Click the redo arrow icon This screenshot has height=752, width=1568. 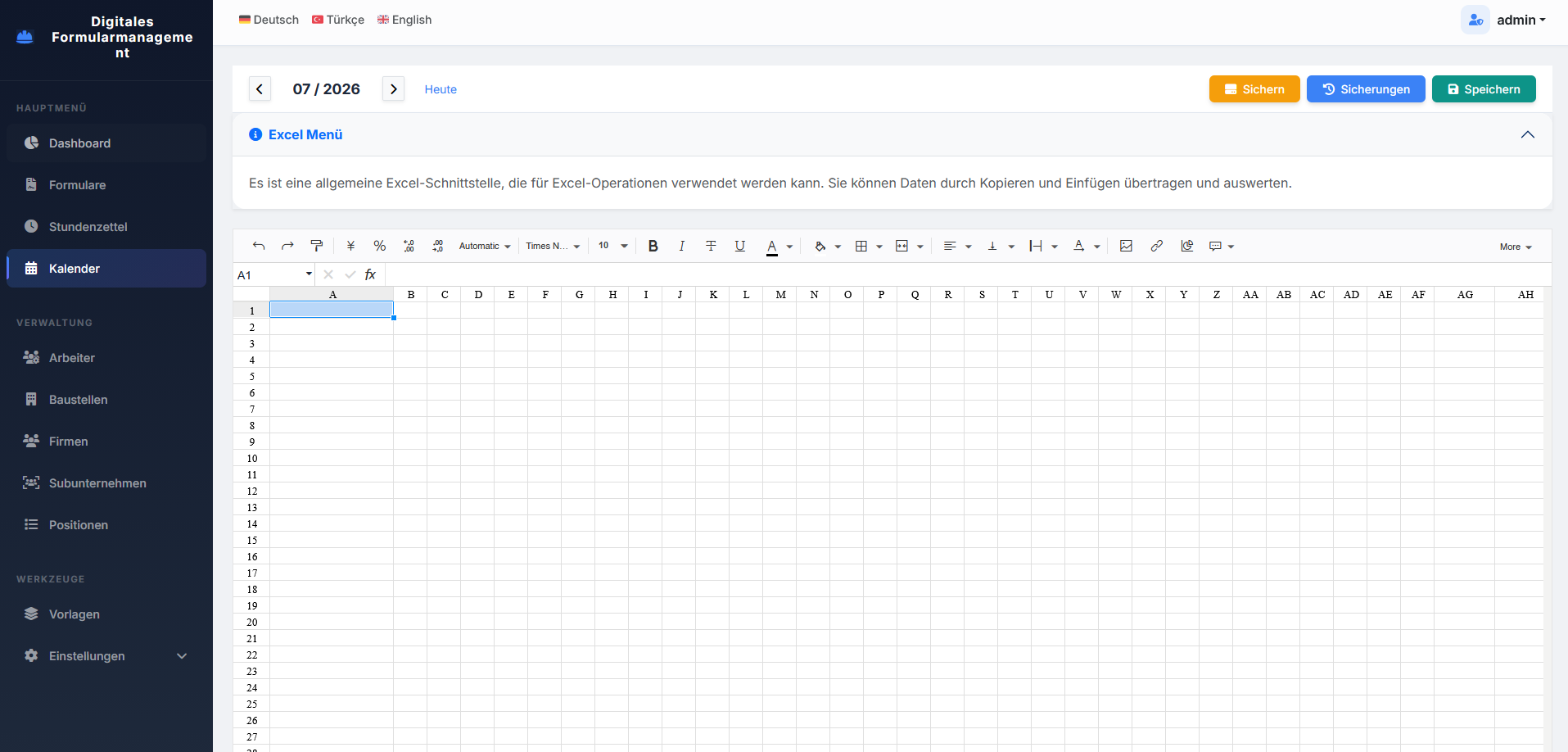coord(287,246)
